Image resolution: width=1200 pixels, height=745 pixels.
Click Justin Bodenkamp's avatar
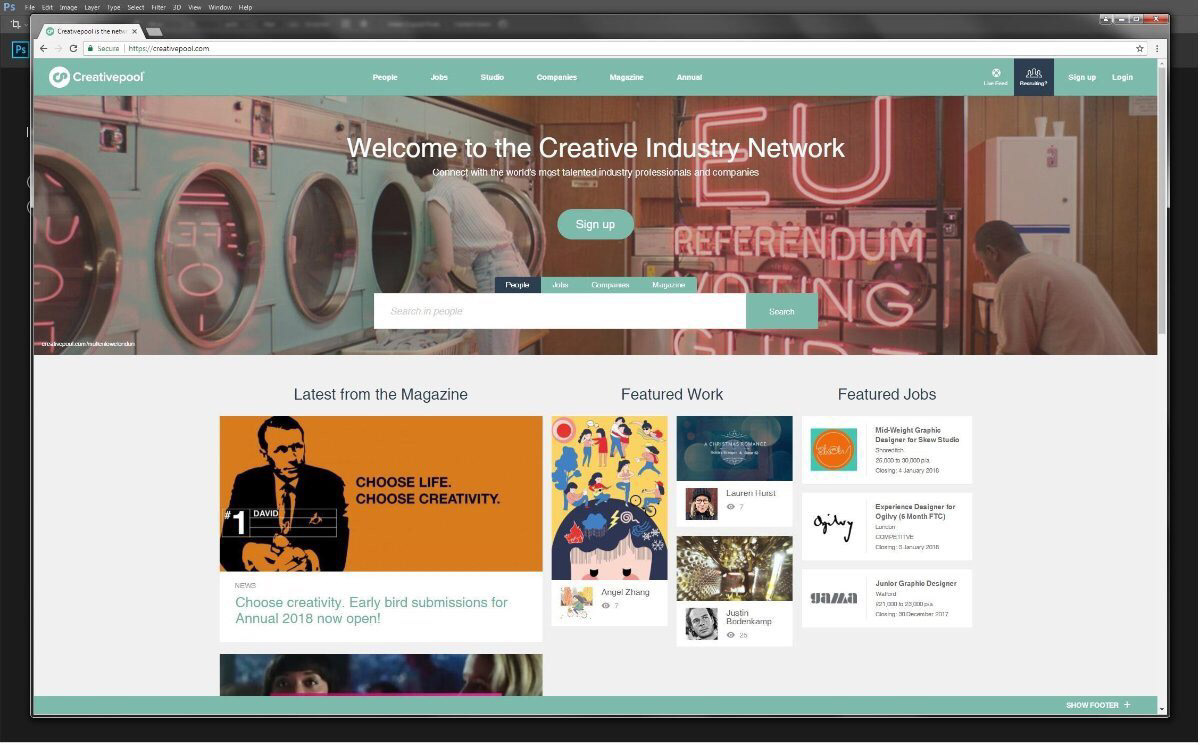click(701, 623)
